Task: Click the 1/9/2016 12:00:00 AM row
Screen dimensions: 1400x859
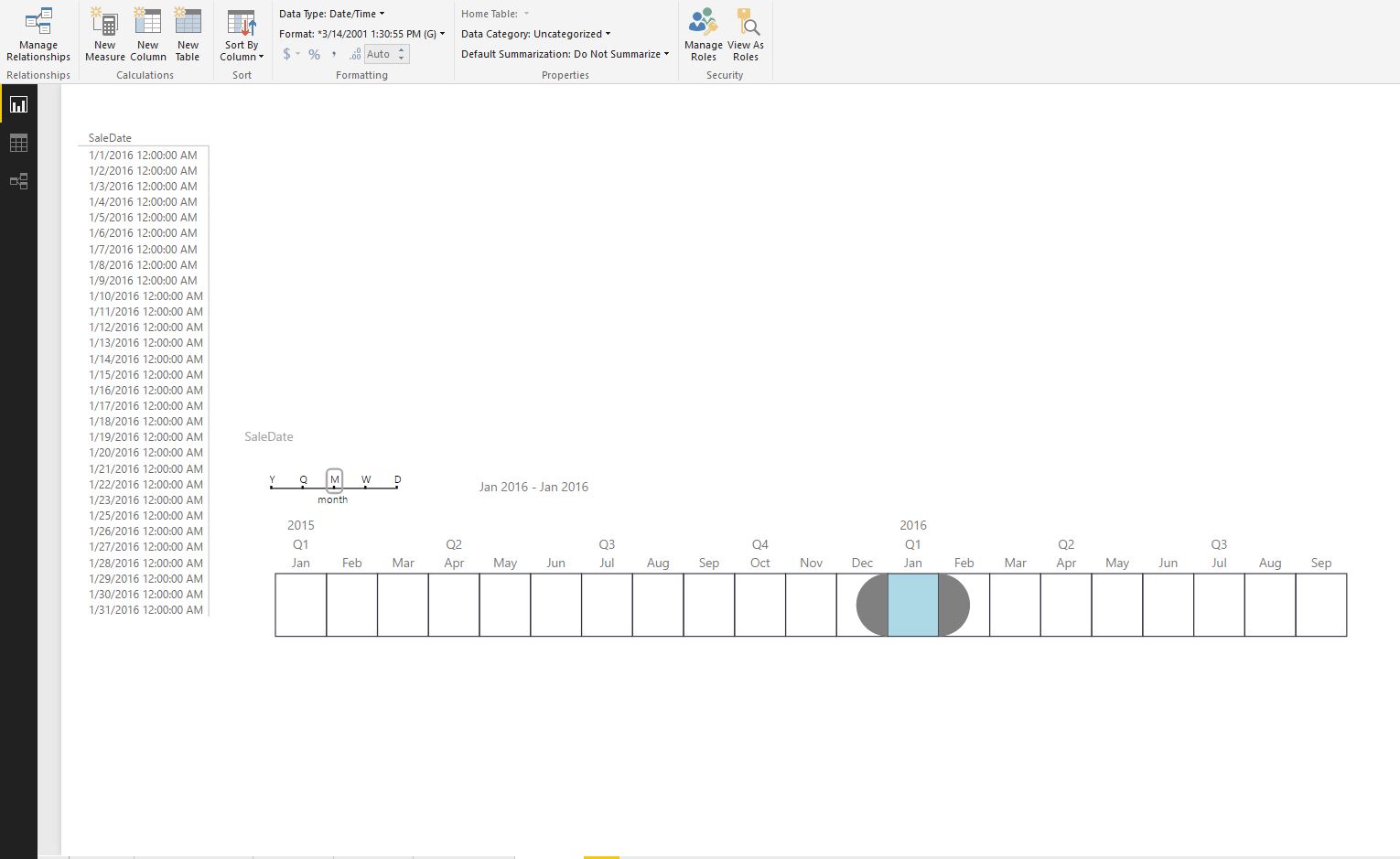Action: pos(143,280)
